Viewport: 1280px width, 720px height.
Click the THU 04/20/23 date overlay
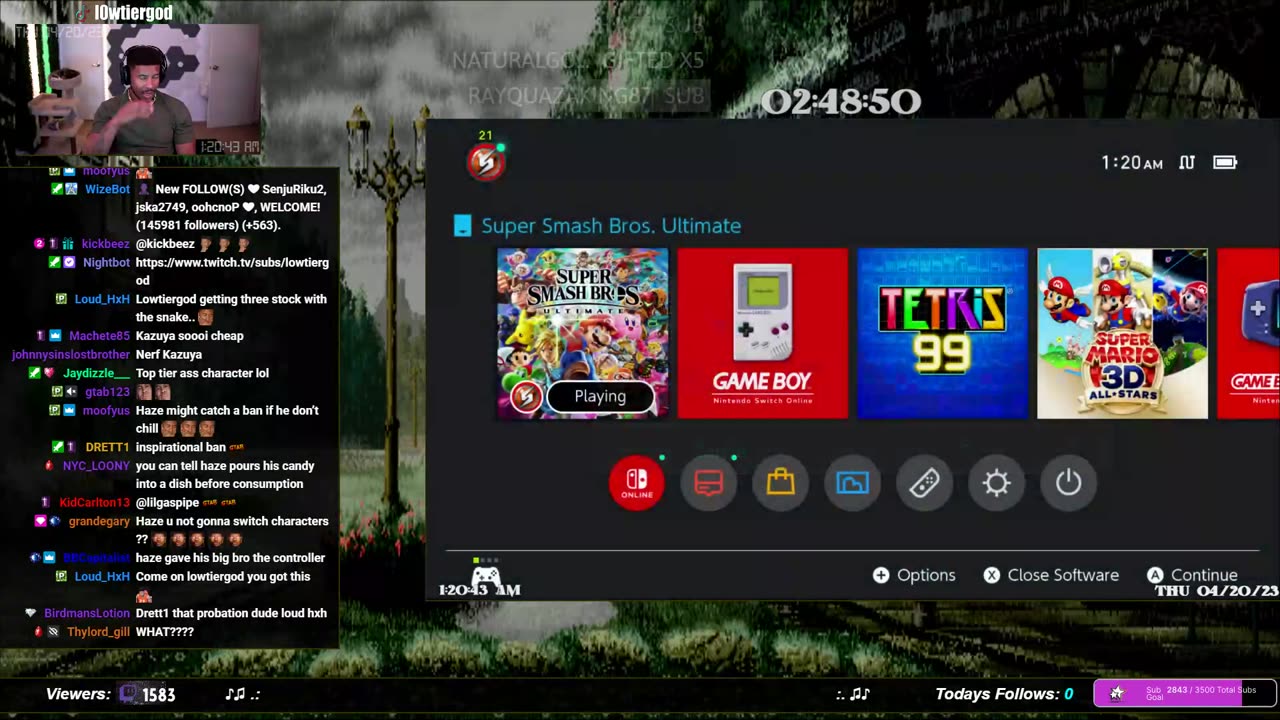(x=1216, y=591)
